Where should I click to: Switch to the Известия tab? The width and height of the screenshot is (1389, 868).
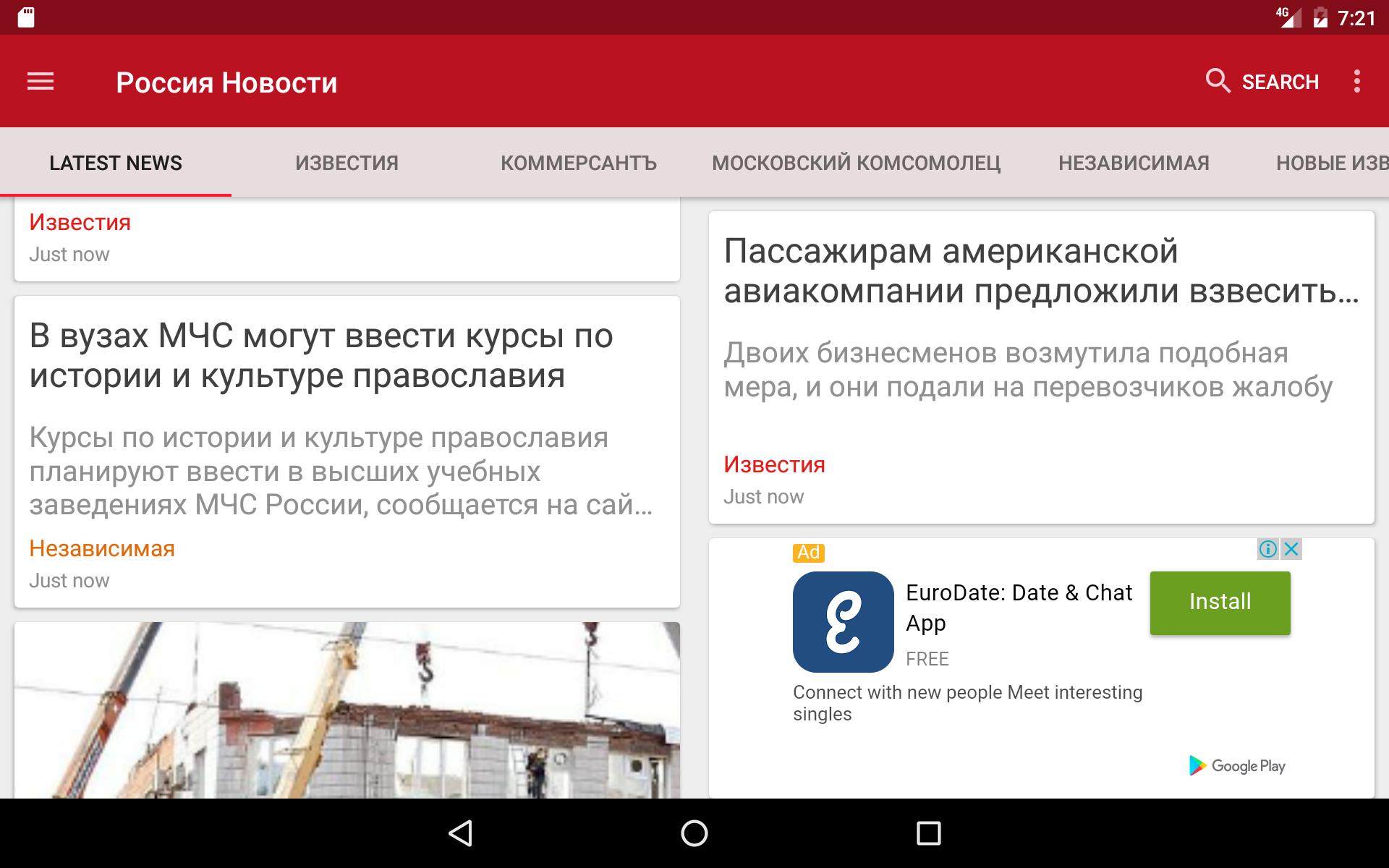point(347,163)
